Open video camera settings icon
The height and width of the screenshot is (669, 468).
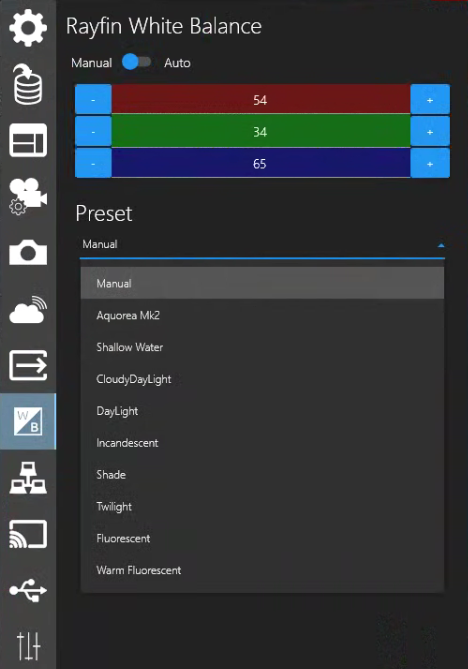pyautogui.click(x=28, y=196)
